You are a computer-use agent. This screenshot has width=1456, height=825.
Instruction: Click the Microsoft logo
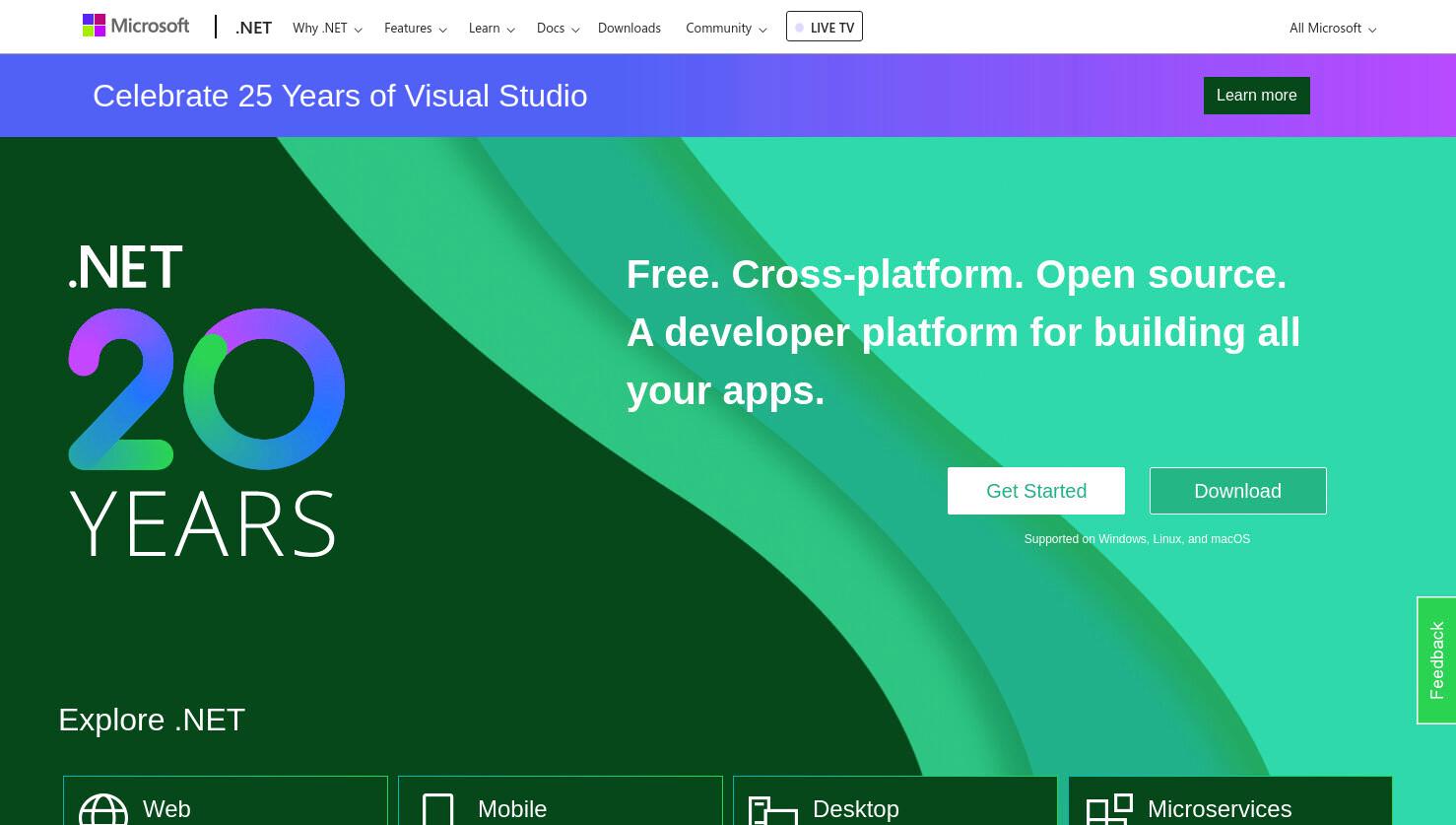[136, 26]
